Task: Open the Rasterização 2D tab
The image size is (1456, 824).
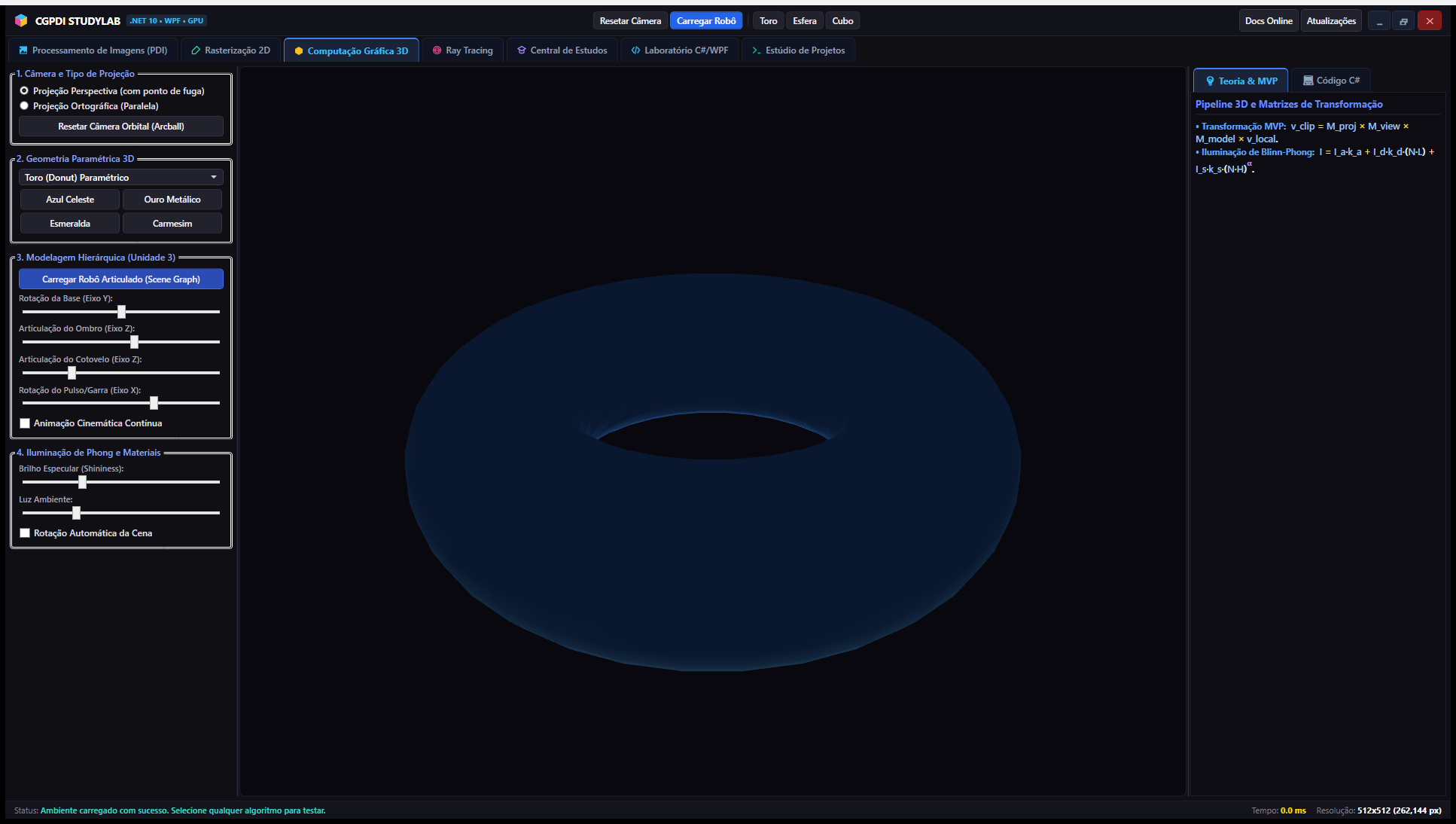Action: (x=230, y=50)
